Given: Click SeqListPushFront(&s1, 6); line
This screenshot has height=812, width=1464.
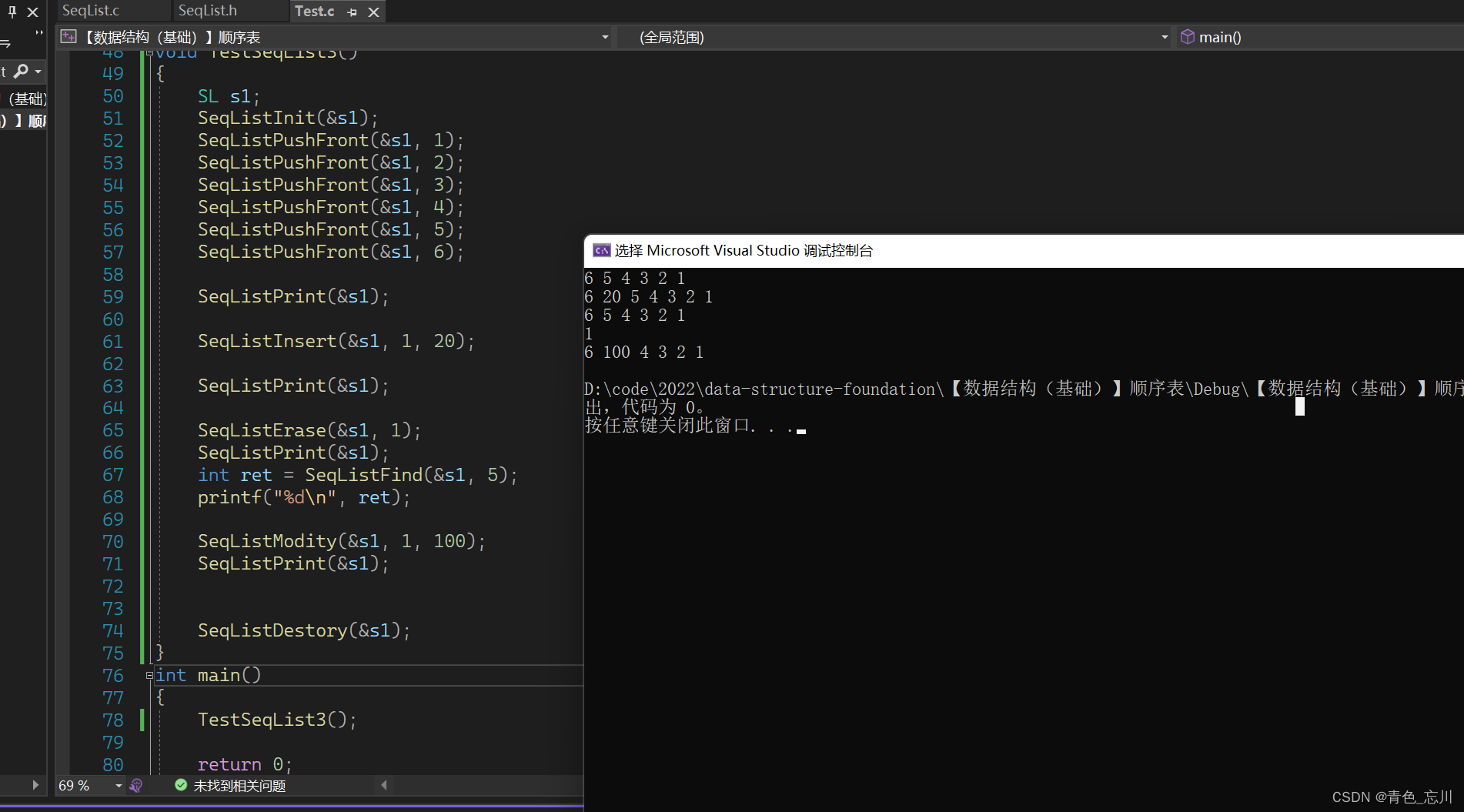Looking at the screenshot, I should [331, 252].
